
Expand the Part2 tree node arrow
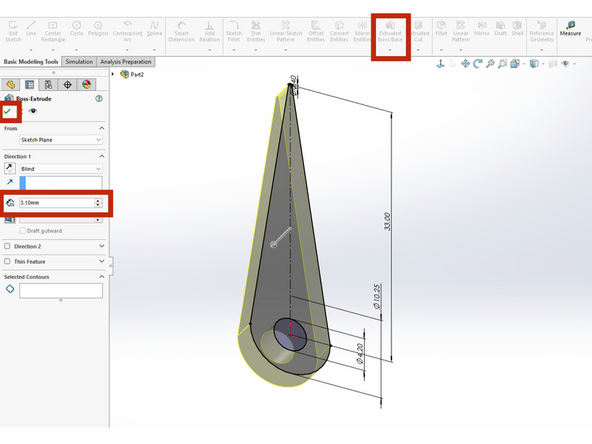113,74
